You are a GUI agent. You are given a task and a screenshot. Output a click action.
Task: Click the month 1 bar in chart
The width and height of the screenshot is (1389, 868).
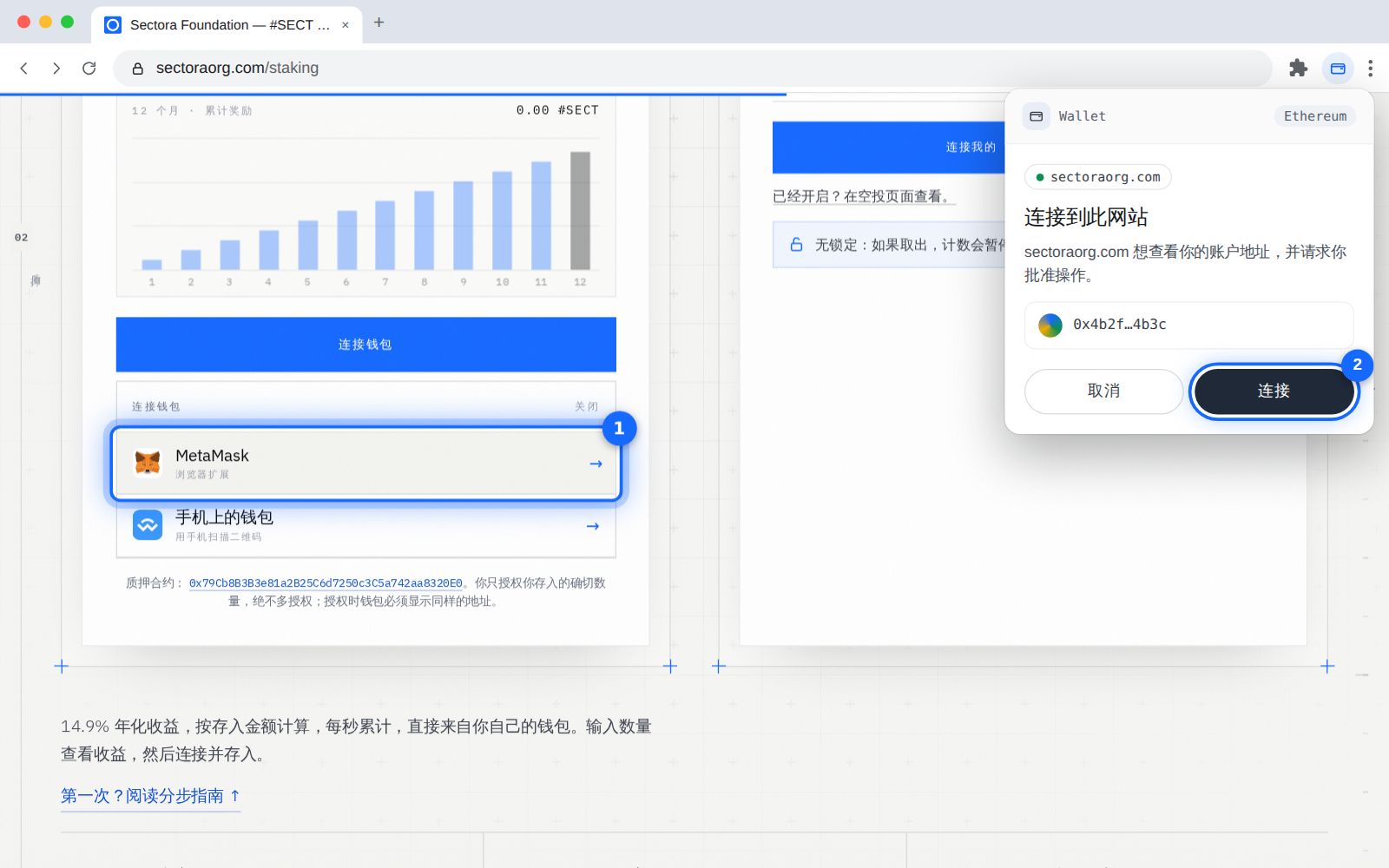pyautogui.click(x=152, y=265)
